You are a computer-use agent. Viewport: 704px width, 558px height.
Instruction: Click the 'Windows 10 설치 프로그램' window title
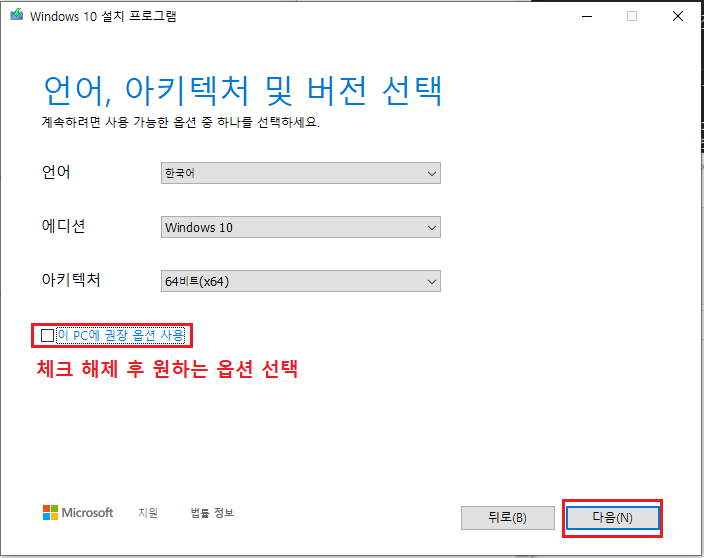coord(103,16)
